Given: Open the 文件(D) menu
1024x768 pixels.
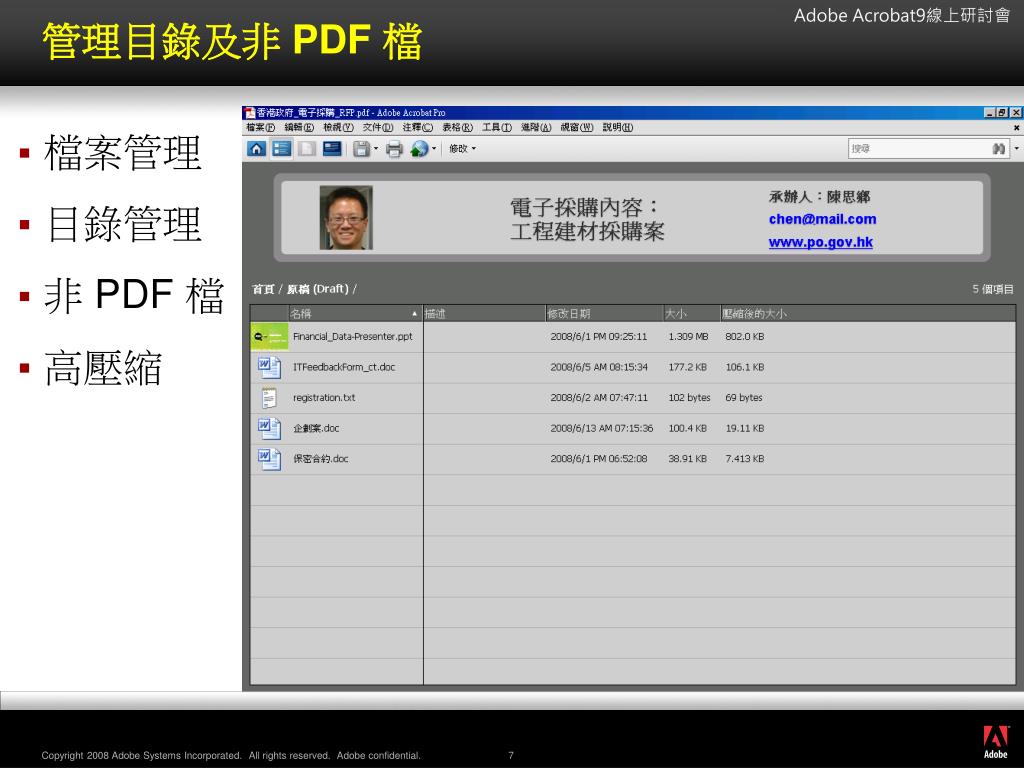Looking at the screenshot, I should point(378,127).
